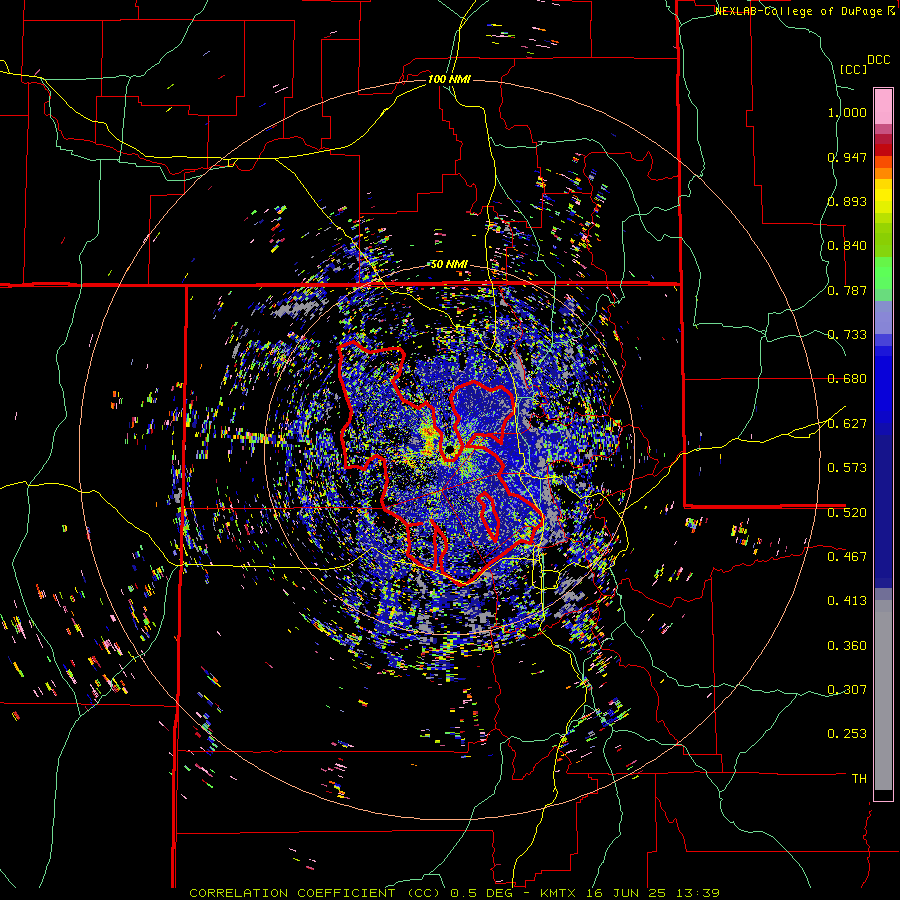This screenshot has height=900, width=900.
Task: Select the 1.000 value on the scale
Action: (x=847, y=112)
